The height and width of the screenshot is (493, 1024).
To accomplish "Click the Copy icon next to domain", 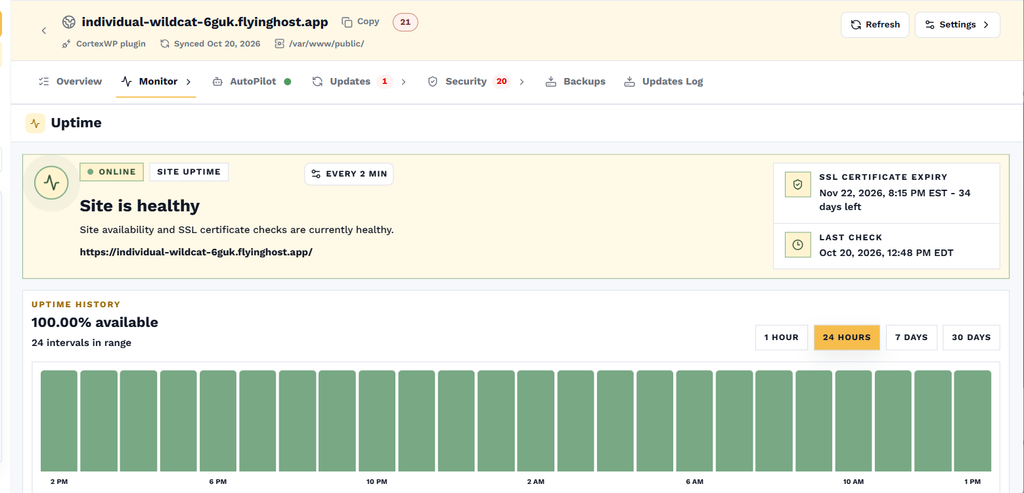I will pos(347,22).
